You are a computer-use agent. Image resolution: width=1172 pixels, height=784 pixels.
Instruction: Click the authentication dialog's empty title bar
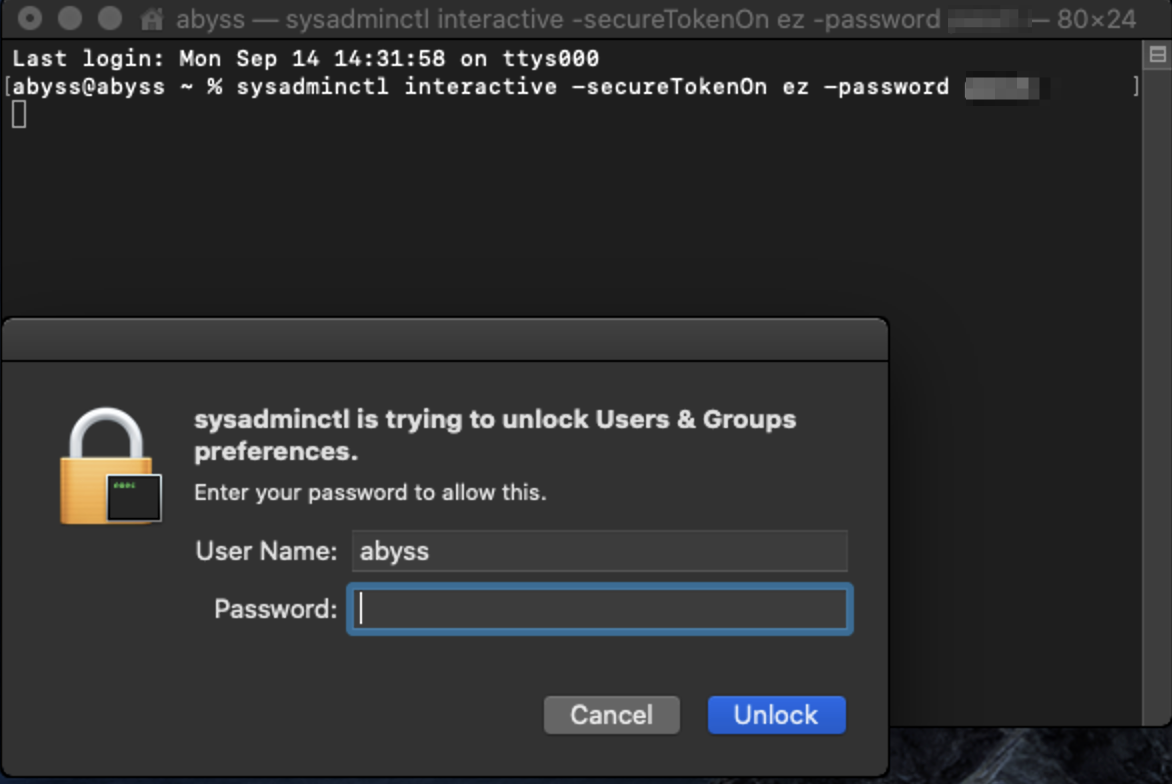[445, 340]
